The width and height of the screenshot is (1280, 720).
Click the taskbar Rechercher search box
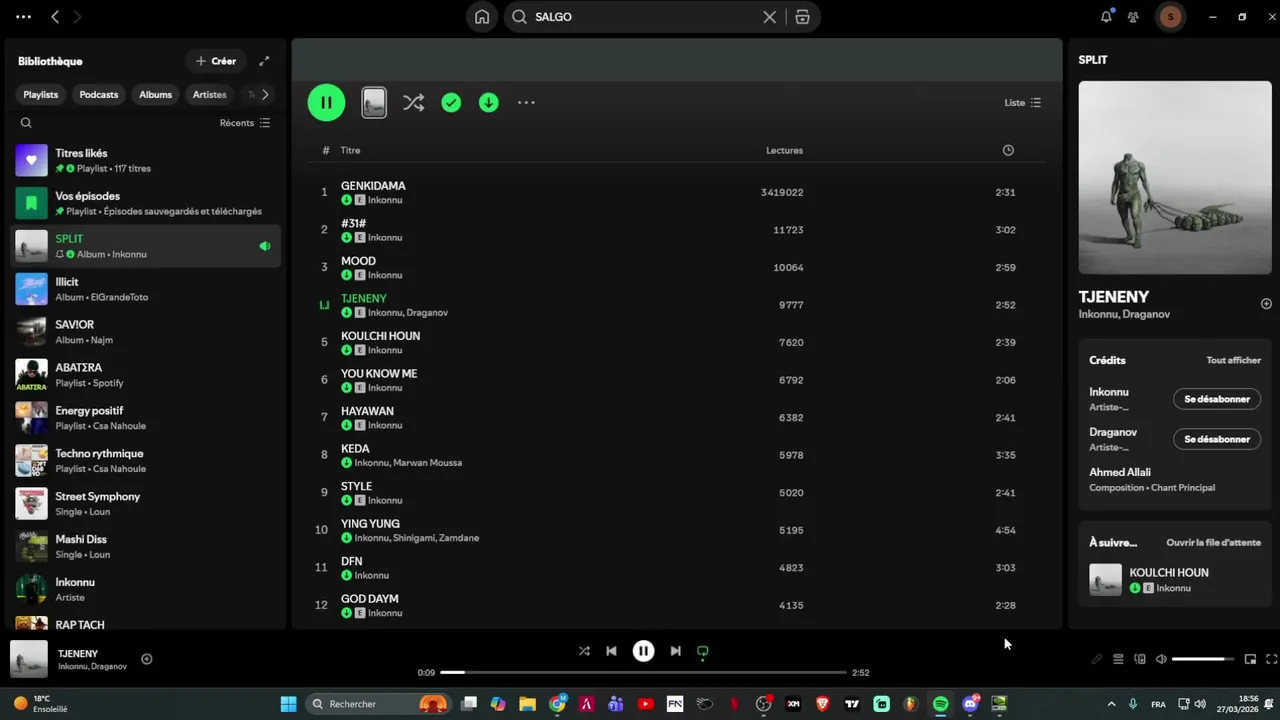click(378, 704)
